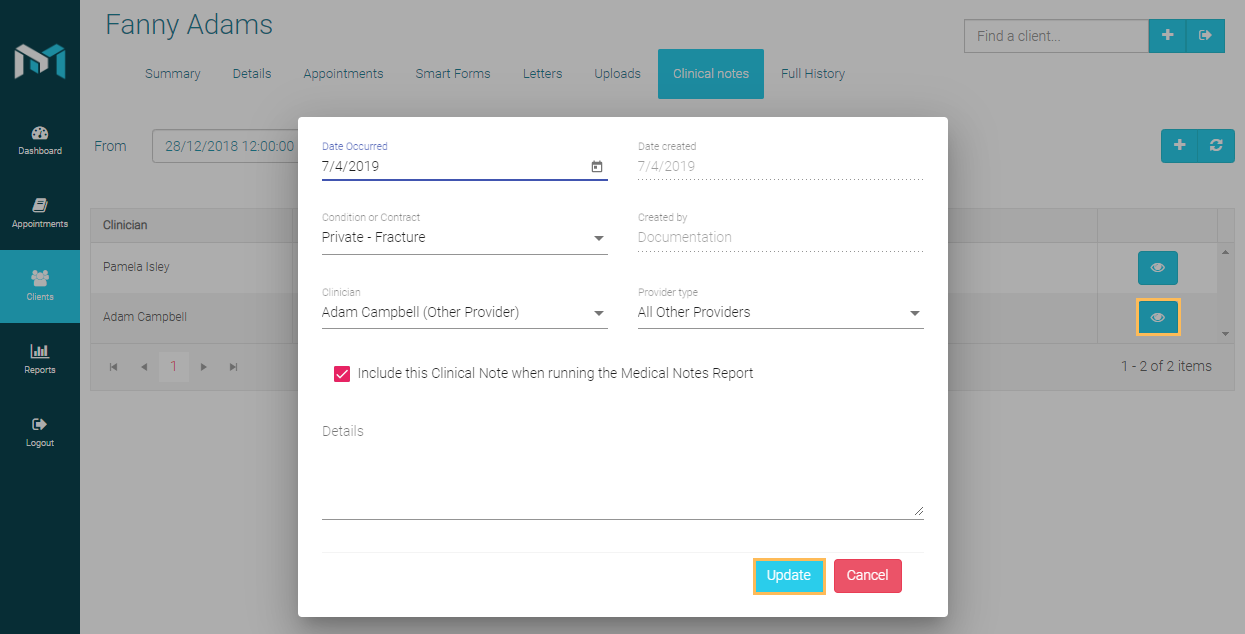Image resolution: width=1245 pixels, height=634 pixels.
Task: View Pamela Isley's note via eye icon
Action: tap(1157, 268)
